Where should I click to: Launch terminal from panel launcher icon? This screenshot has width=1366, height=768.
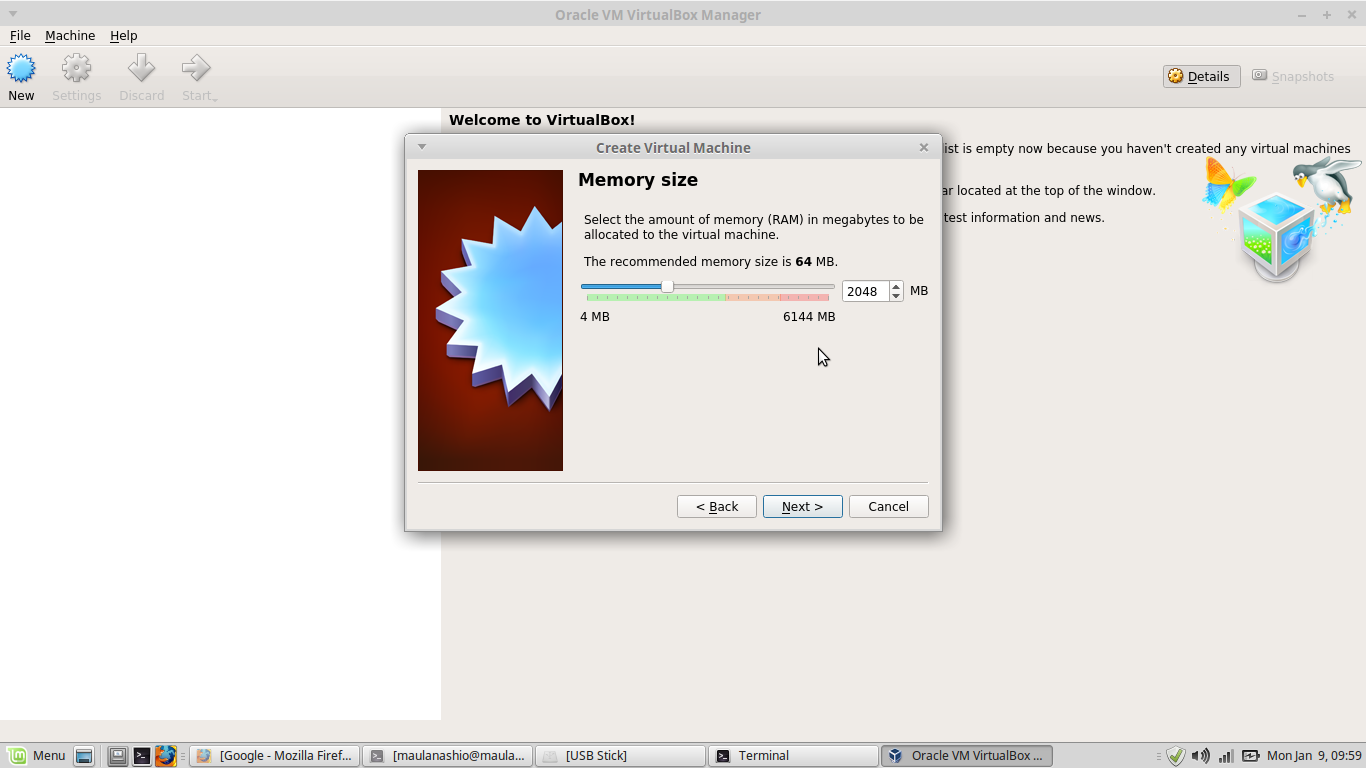click(142, 756)
